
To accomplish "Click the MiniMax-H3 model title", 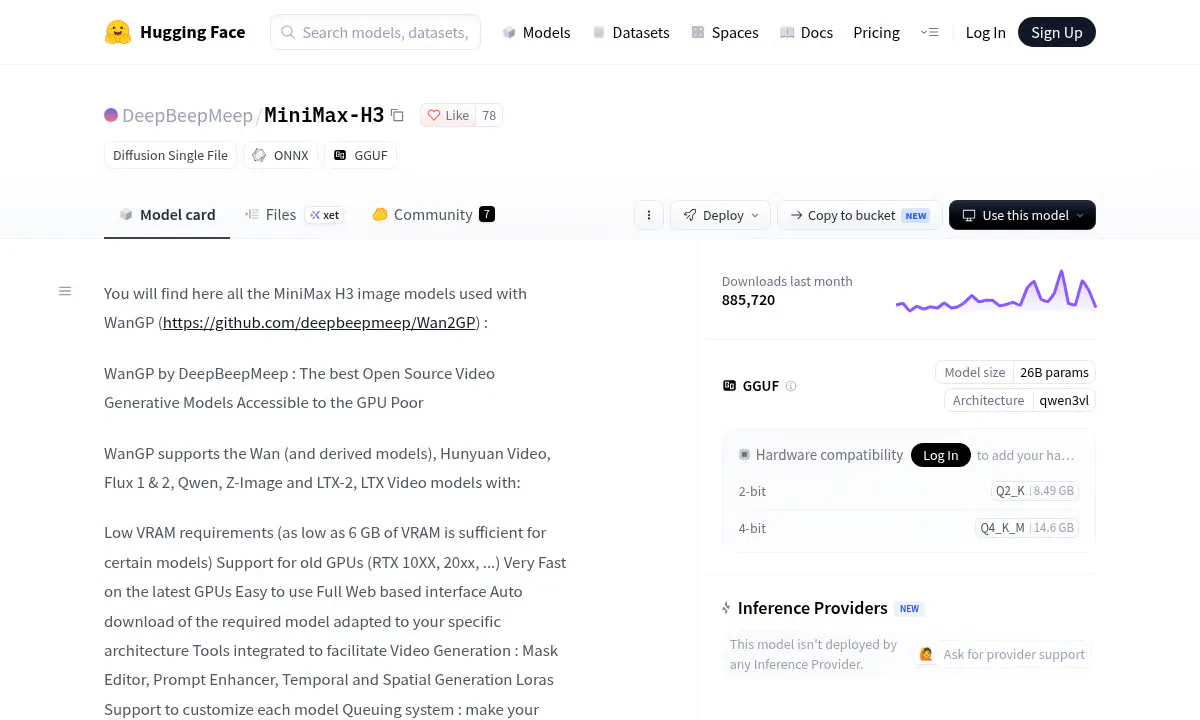I will (x=324, y=115).
